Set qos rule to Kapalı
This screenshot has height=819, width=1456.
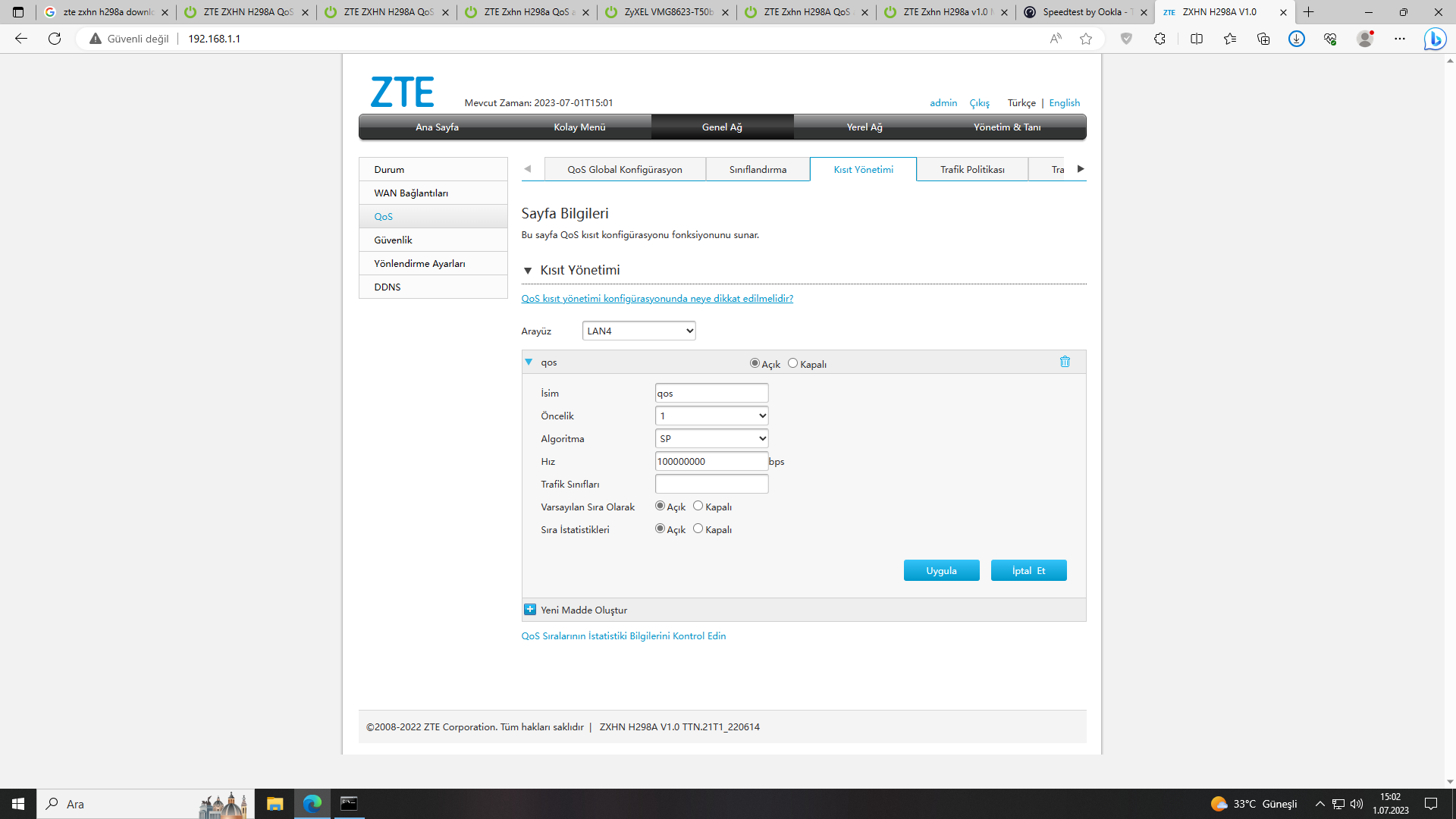tap(793, 363)
